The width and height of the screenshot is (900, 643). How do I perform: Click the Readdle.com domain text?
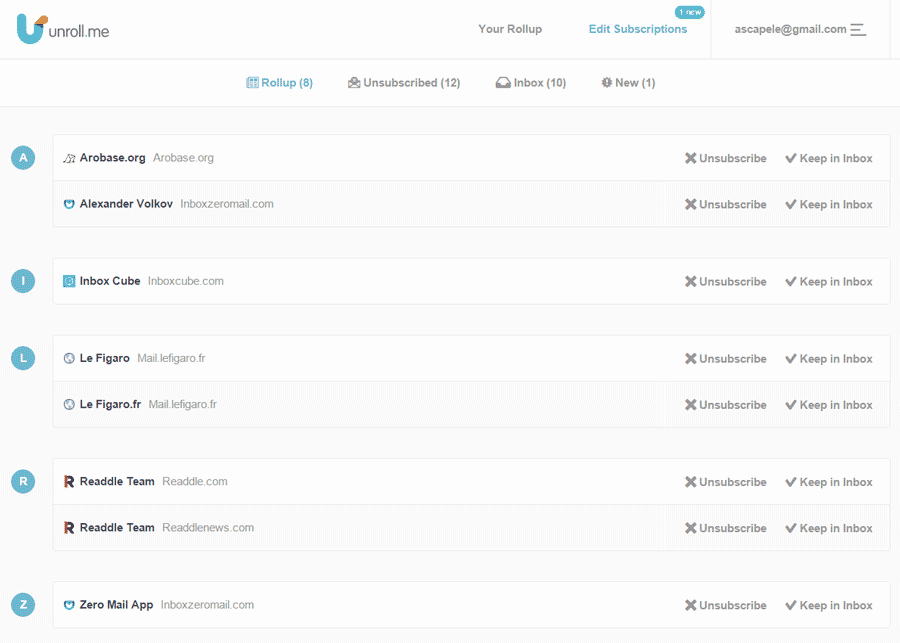pos(195,482)
